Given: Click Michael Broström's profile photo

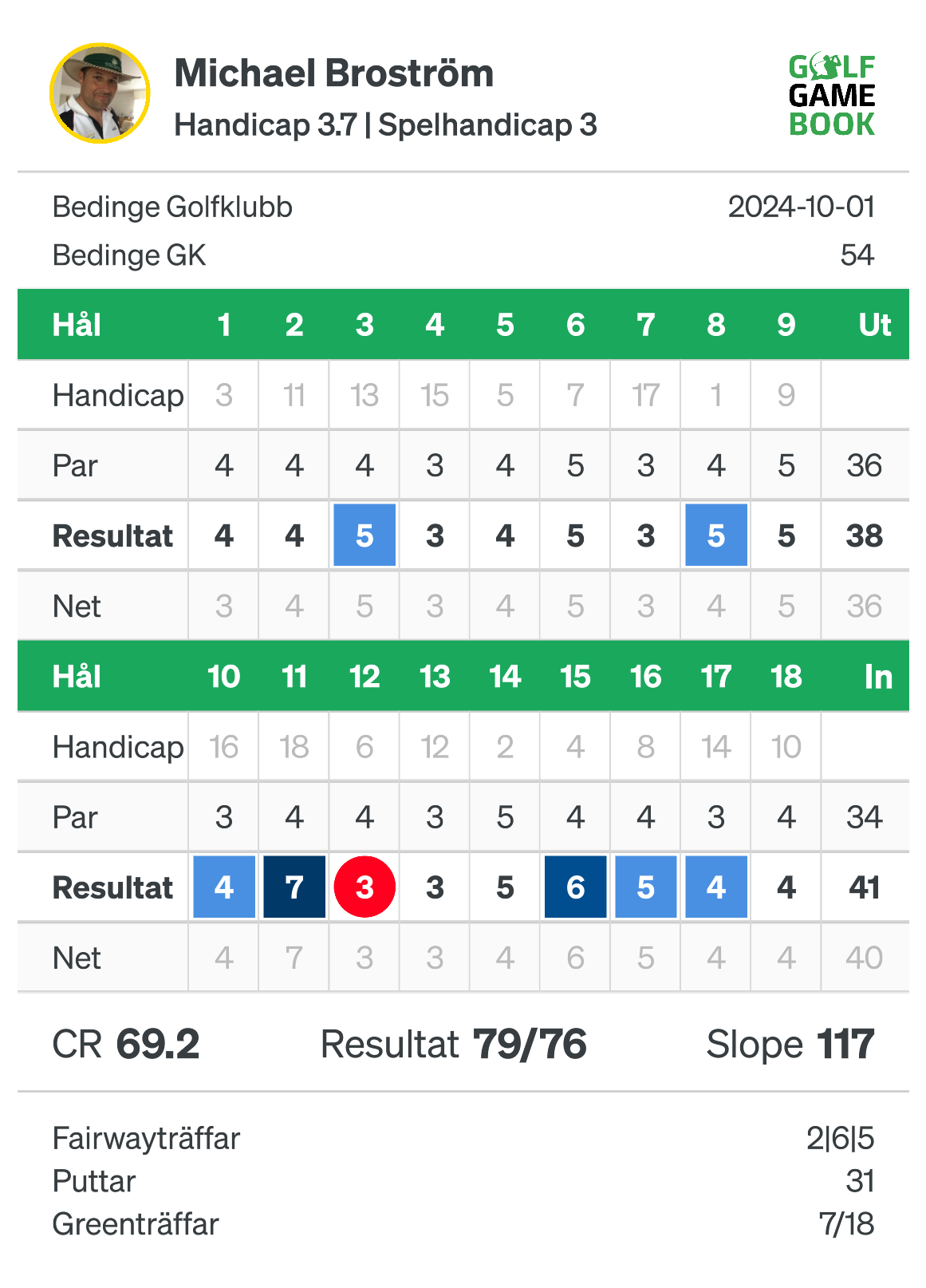Looking at the screenshot, I should (x=100, y=93).
